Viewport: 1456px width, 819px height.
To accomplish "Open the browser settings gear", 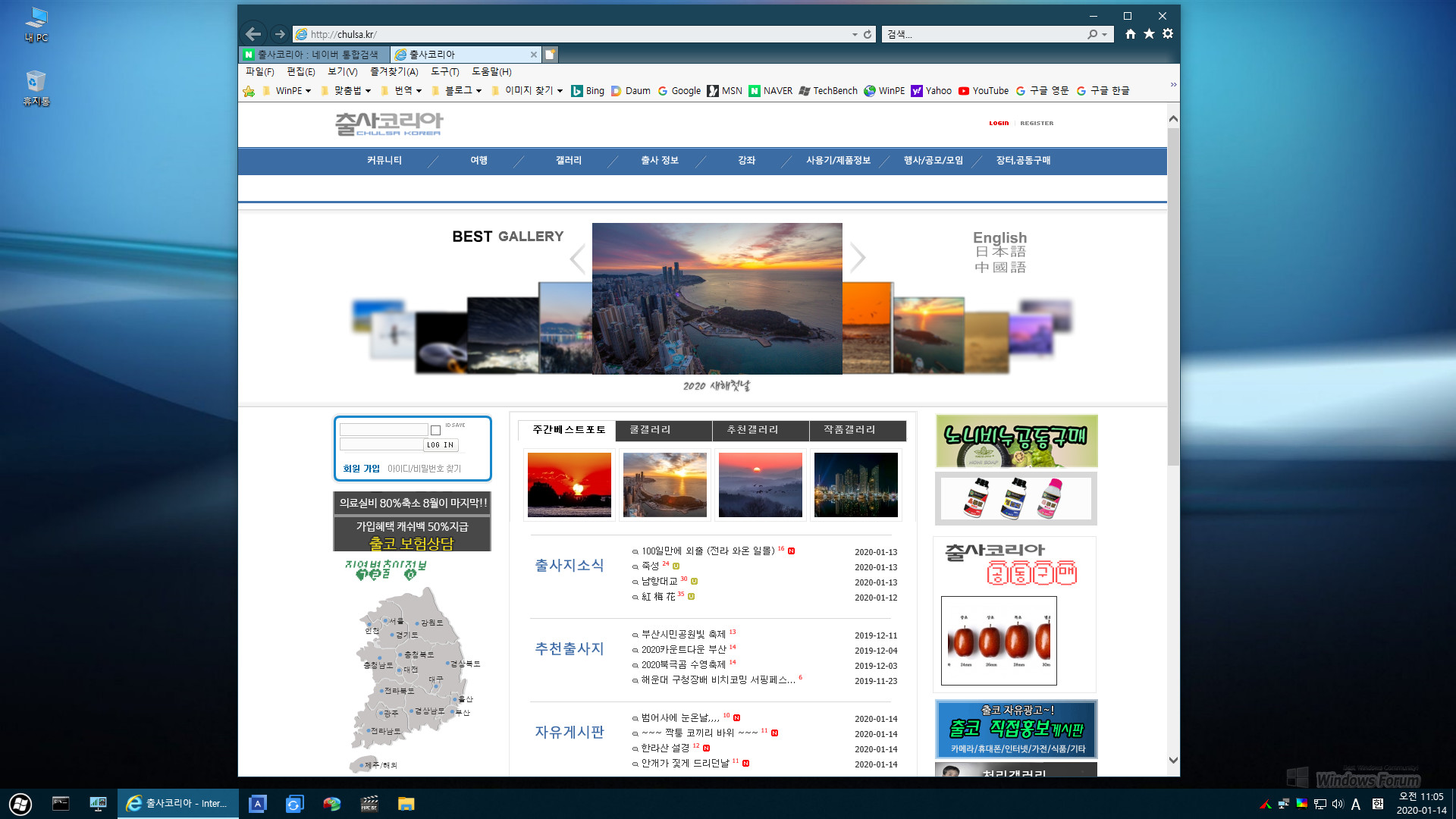I will point(1168,33).
